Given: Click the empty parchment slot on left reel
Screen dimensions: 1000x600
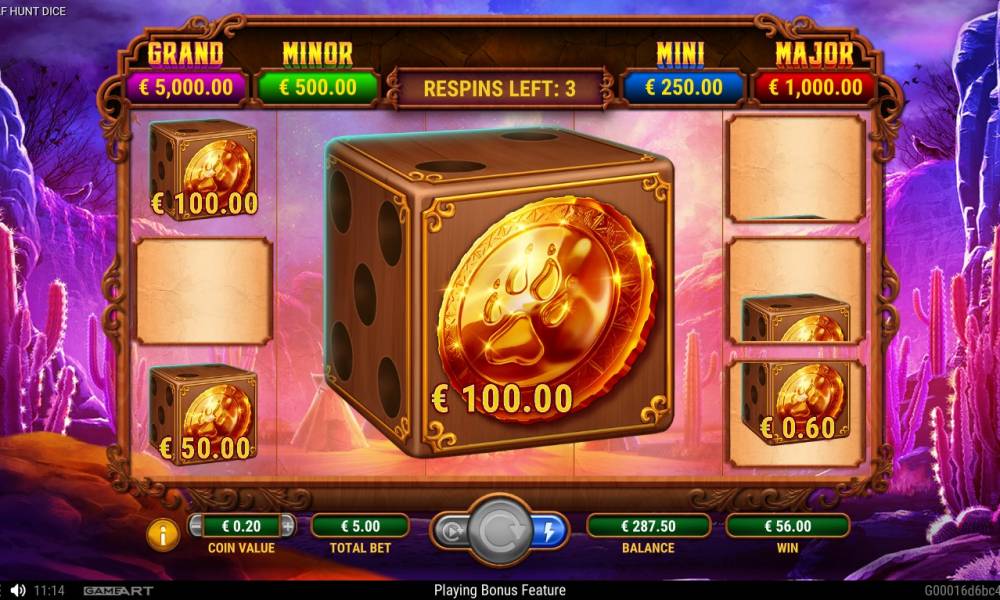Looking at the screenshot, I should pyautogui.click(x=204, y=291).
